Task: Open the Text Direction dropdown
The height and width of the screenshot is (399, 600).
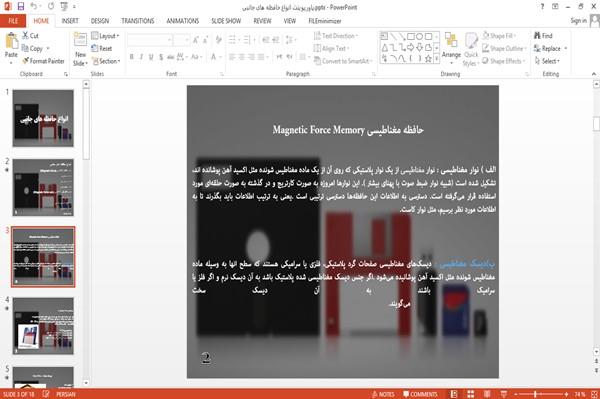Action: pos(336,36)
